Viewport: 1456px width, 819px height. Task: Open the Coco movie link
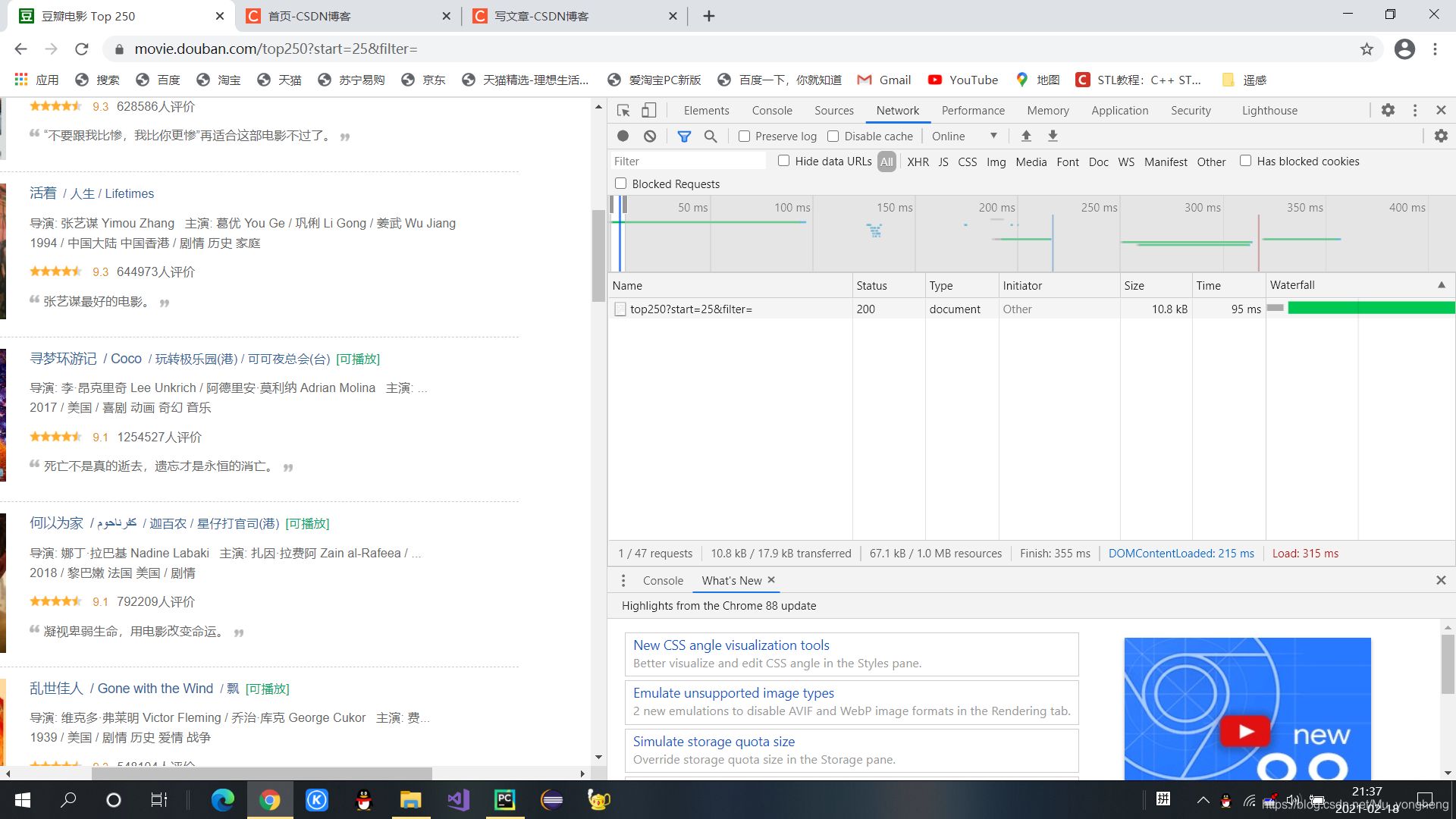[x=126, y=359]
